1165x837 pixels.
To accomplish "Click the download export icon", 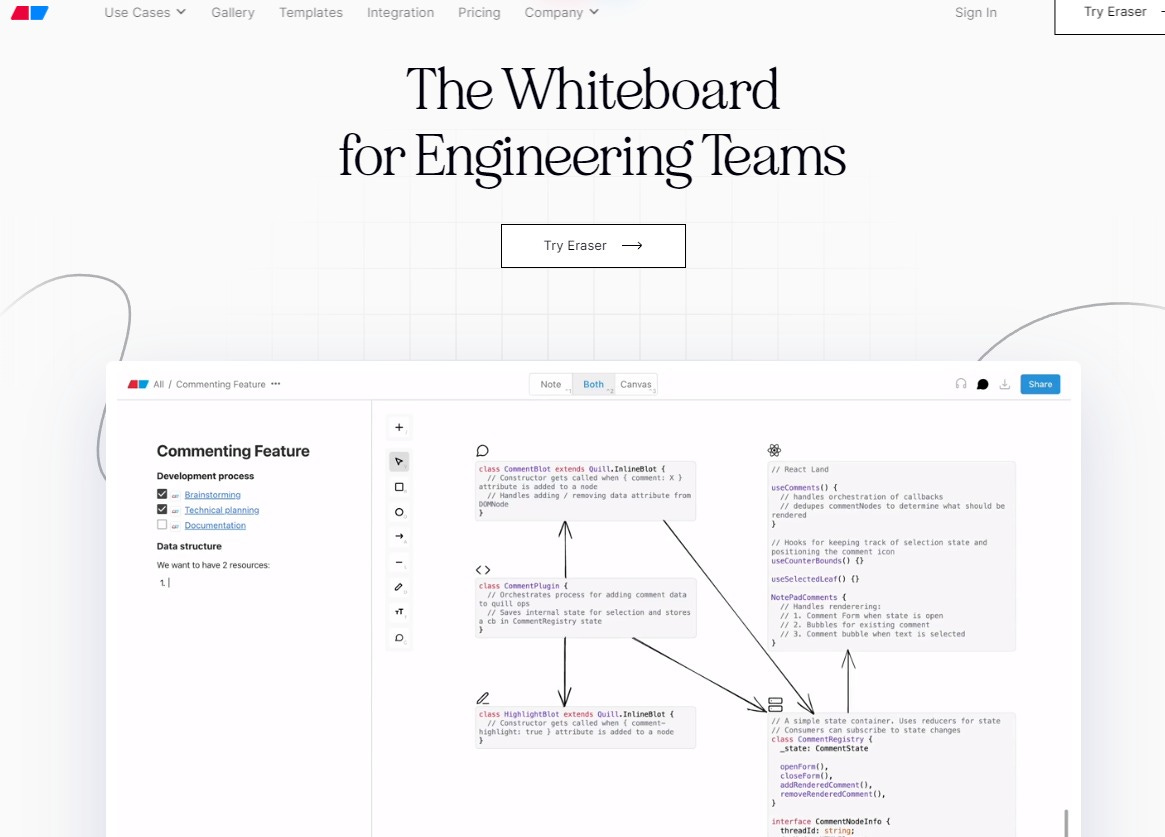I will point(1005,384).
